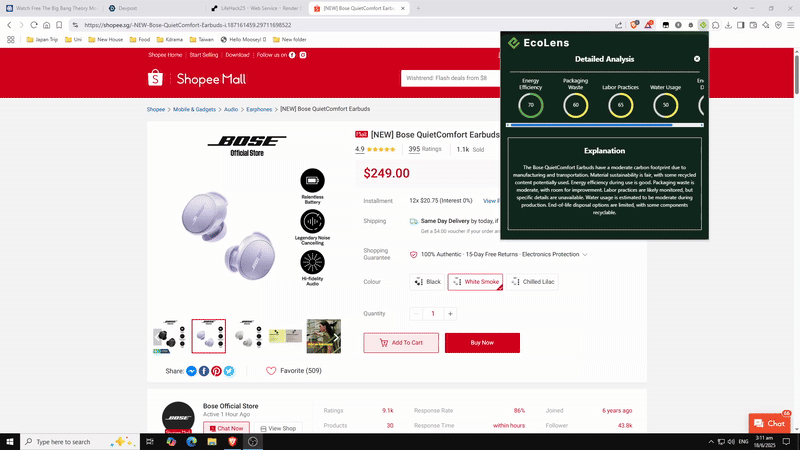Image resolution: width=800 pixels, height=450 pixels.
Task: Click the EcoLens leaf logo
Action: coord(514,43)
